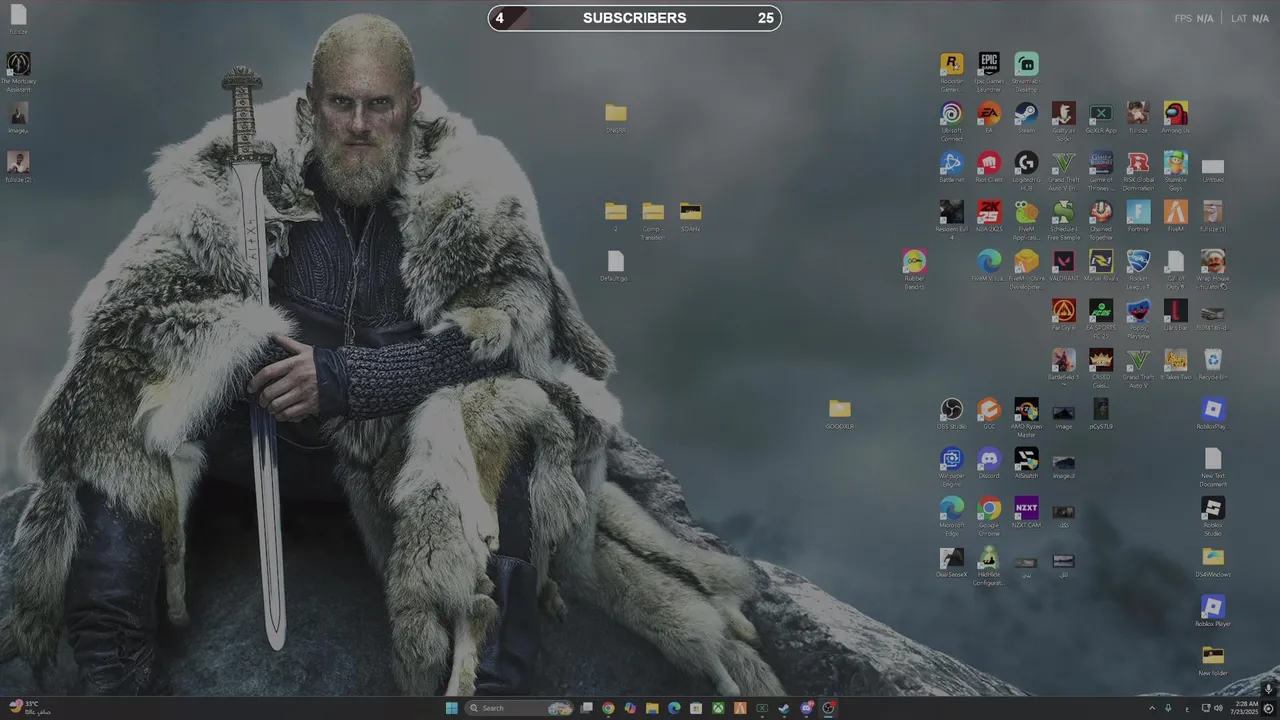The image size is (1280, 720).
Task: Open Task View from the taskbar
Action: pos(587,708)
